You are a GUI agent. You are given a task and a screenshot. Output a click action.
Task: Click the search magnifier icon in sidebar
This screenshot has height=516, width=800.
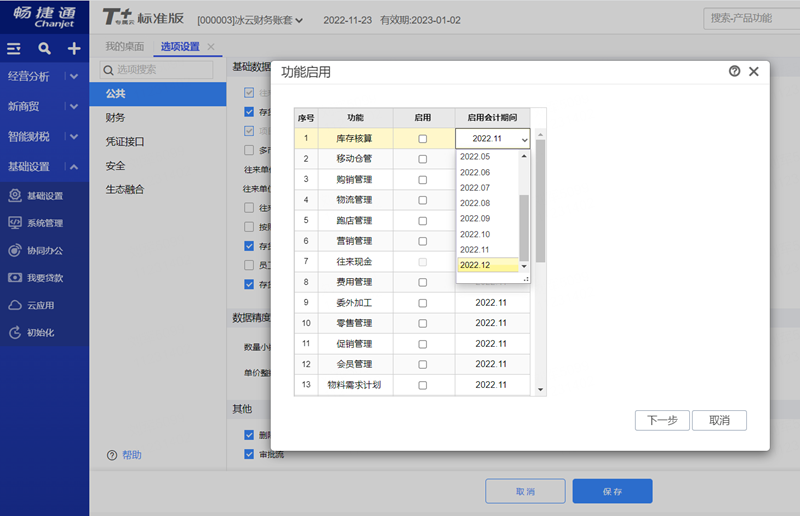click(x=44, y=48)
